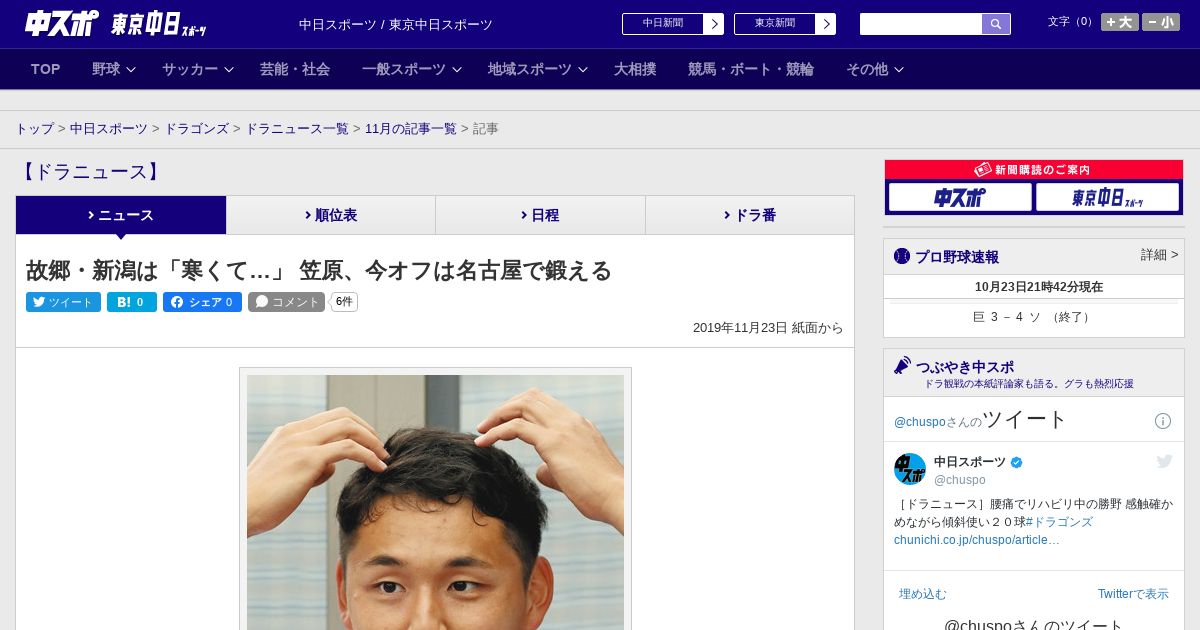The height and width of the screenshot is (630, 1200).
Task: Switch to the ドラ番 tab
Action: pos(750,215)
